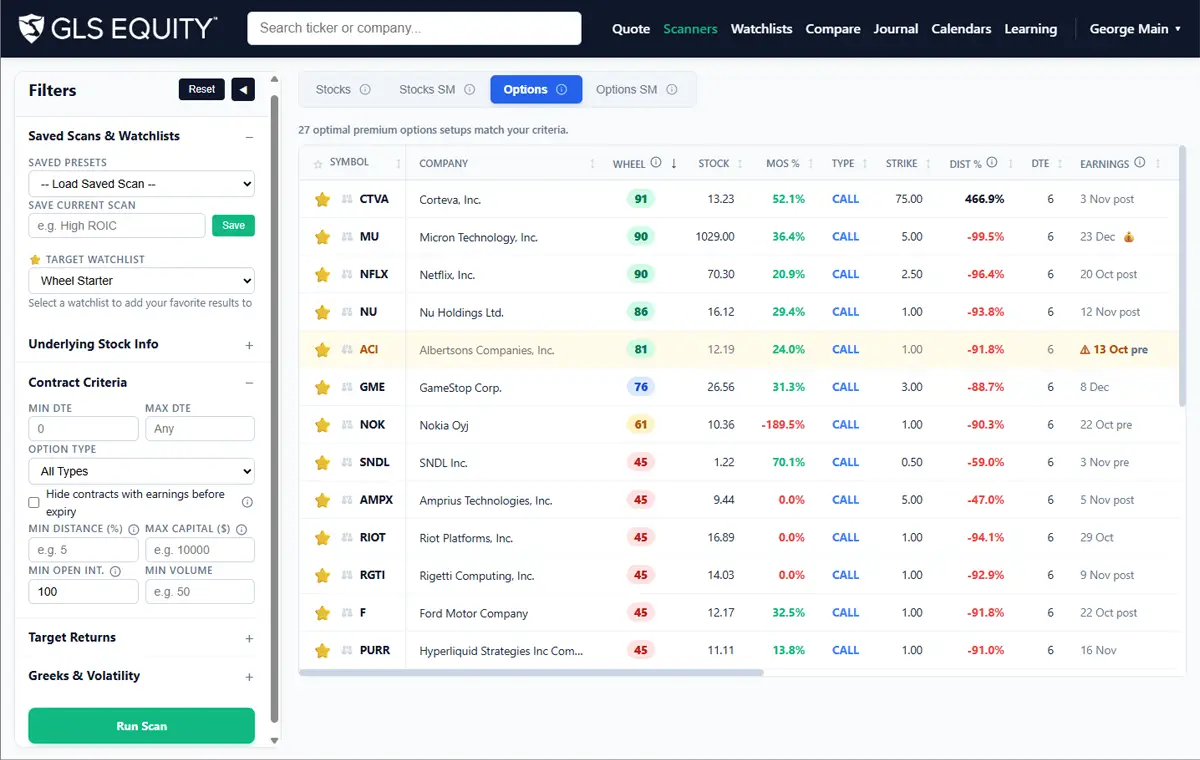This screenshot has height=760, width=1200.
Task: Open the Target Watchlist dropdown
Action: coord(141,281)
